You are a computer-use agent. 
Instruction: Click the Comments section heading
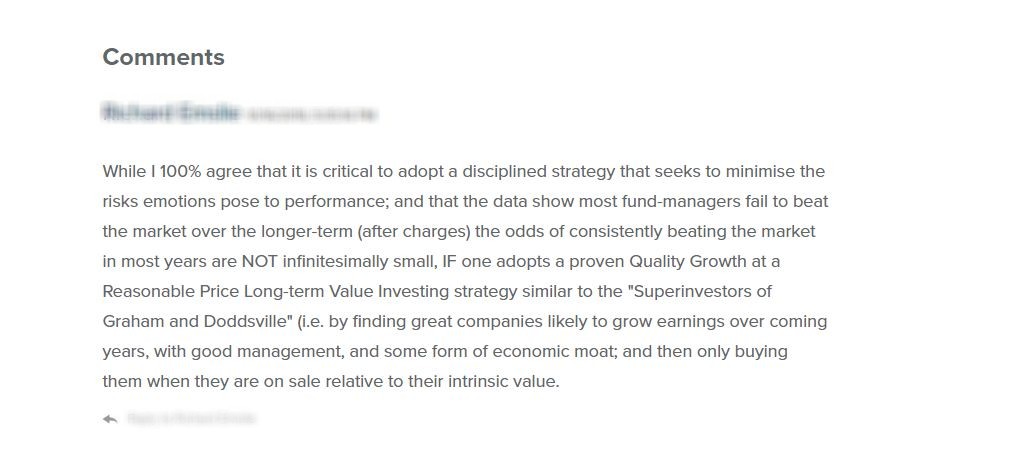[x=163, y=58]
